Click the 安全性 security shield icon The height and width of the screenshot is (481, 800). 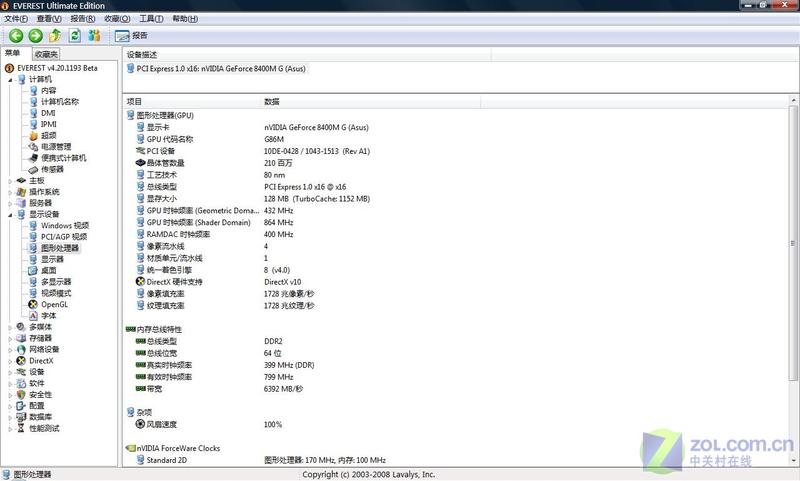[21, 394]
